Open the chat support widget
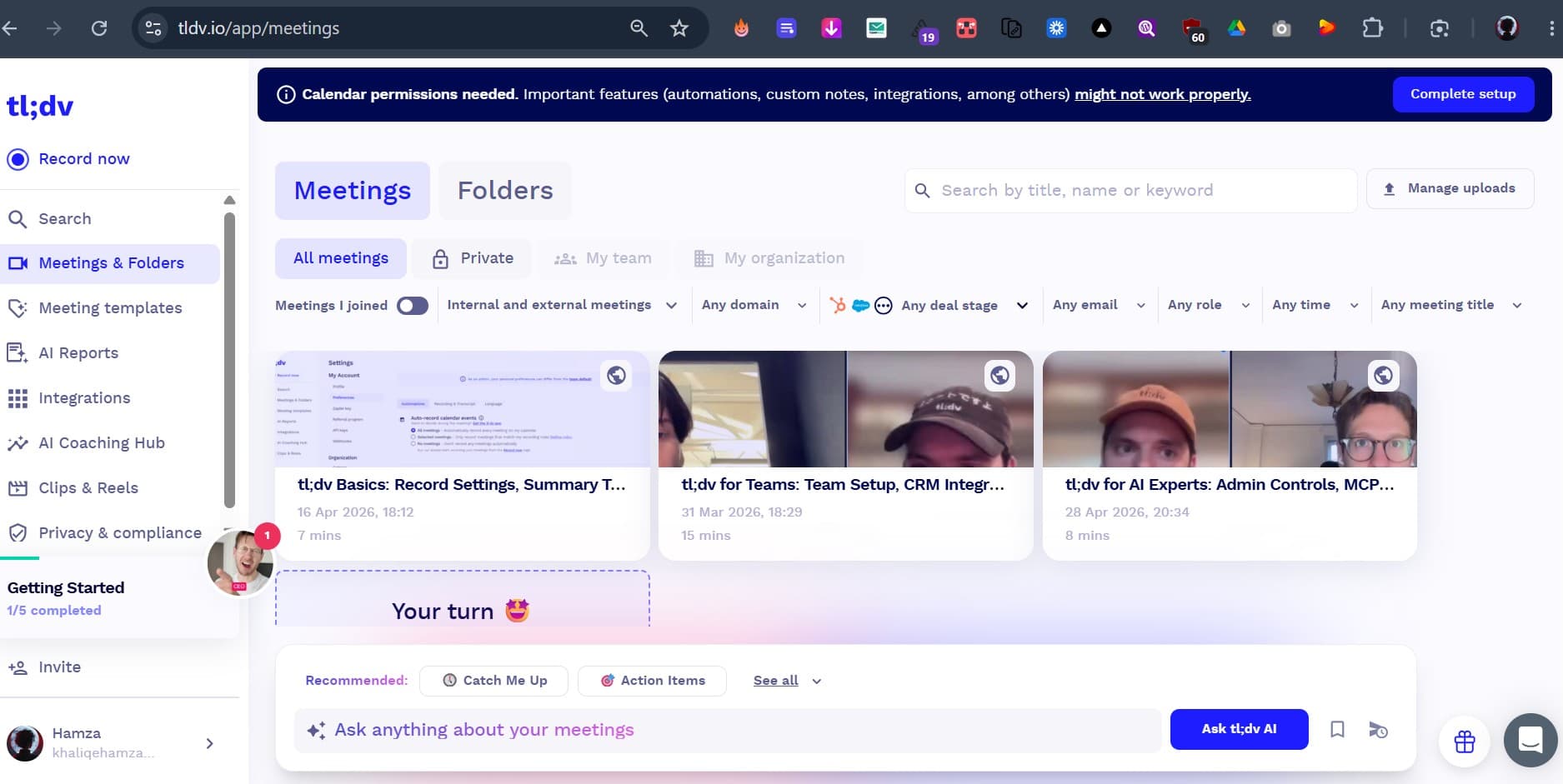Viewport: 1563px width, 784px height. (1530, 740)
